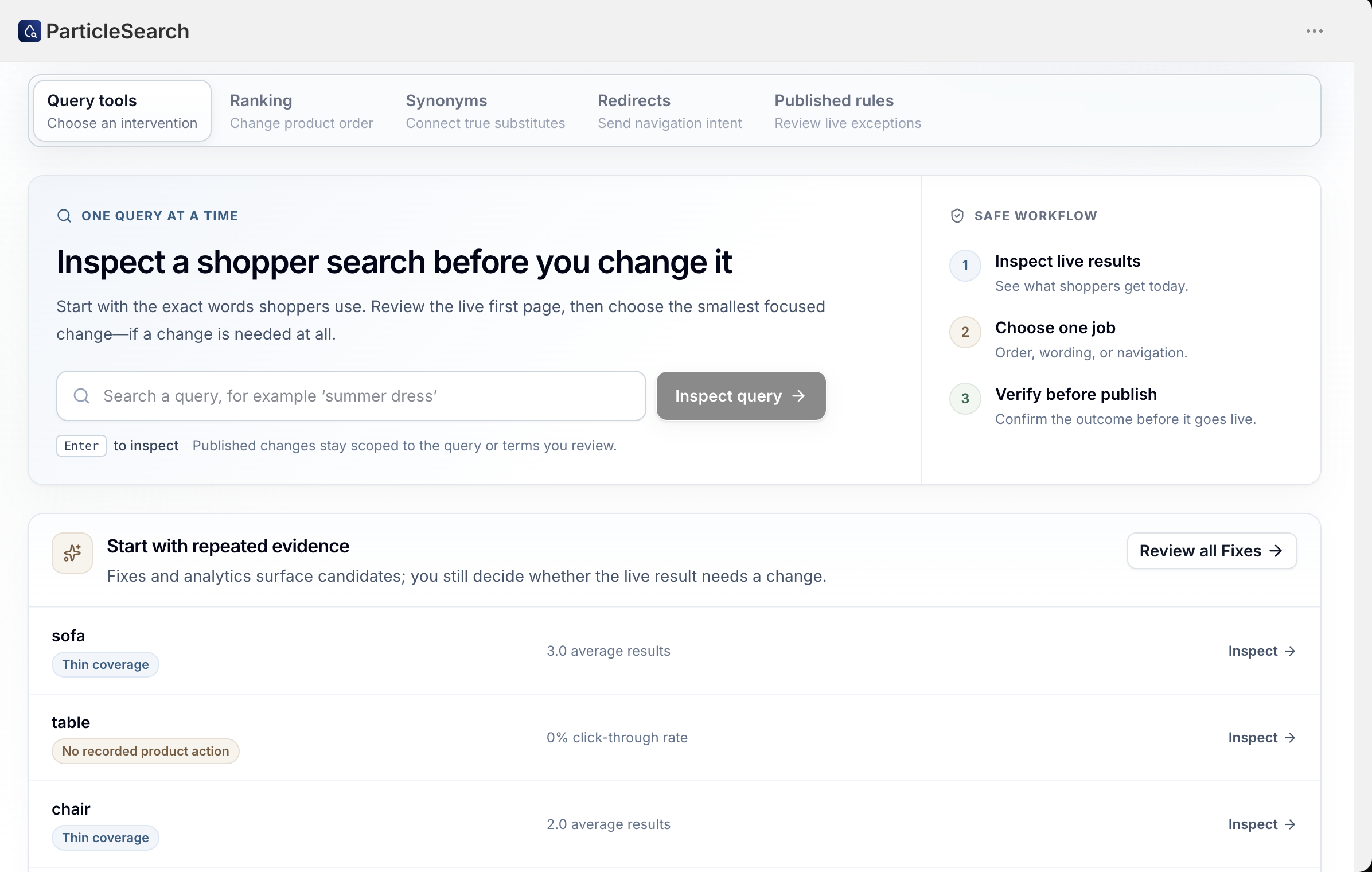The height and width of the screenshot is (872, 1372).
Task: Click the Verify before publish heading
Action: point(1076,394)
